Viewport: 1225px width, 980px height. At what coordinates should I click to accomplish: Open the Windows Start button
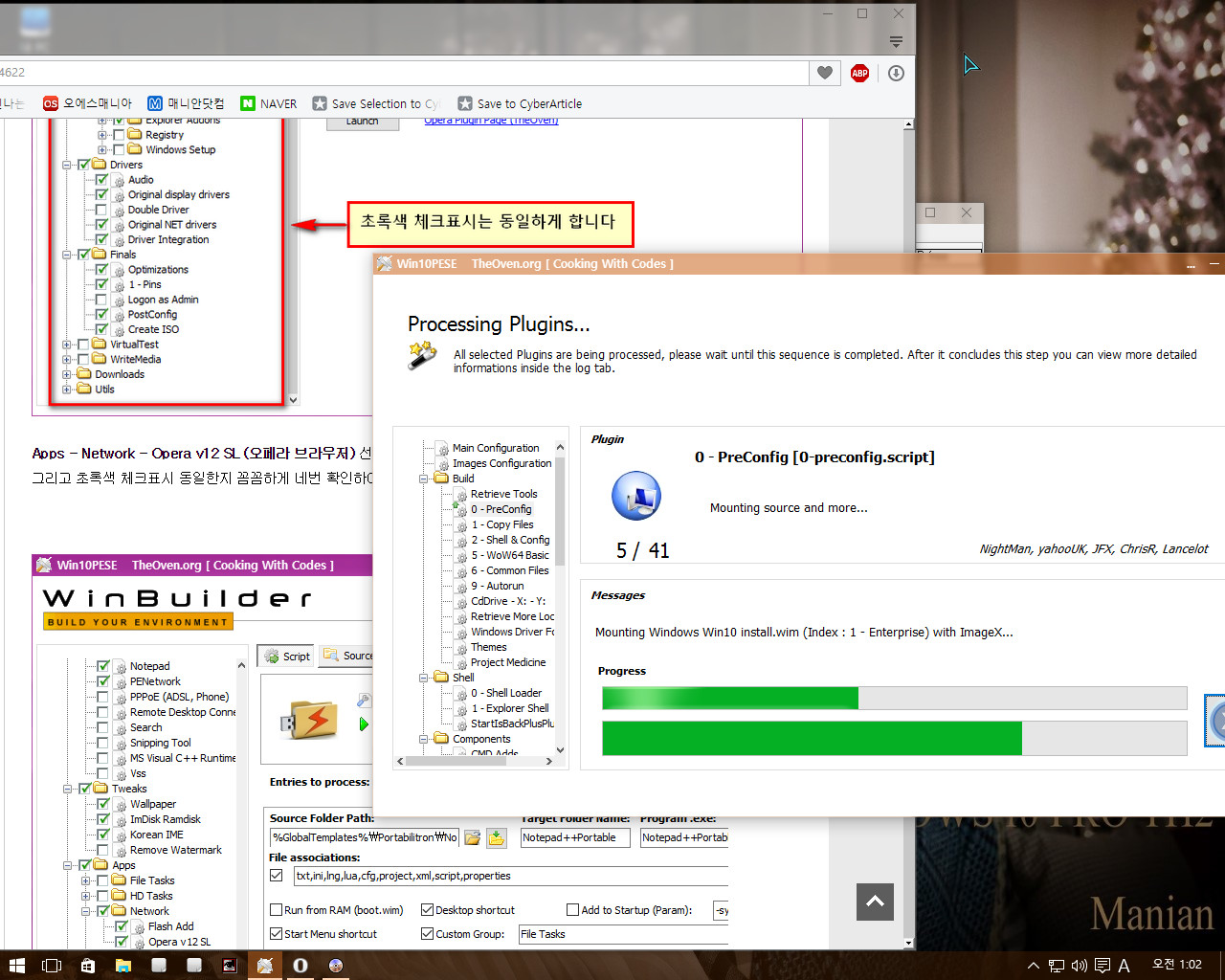tap(16, 966)
